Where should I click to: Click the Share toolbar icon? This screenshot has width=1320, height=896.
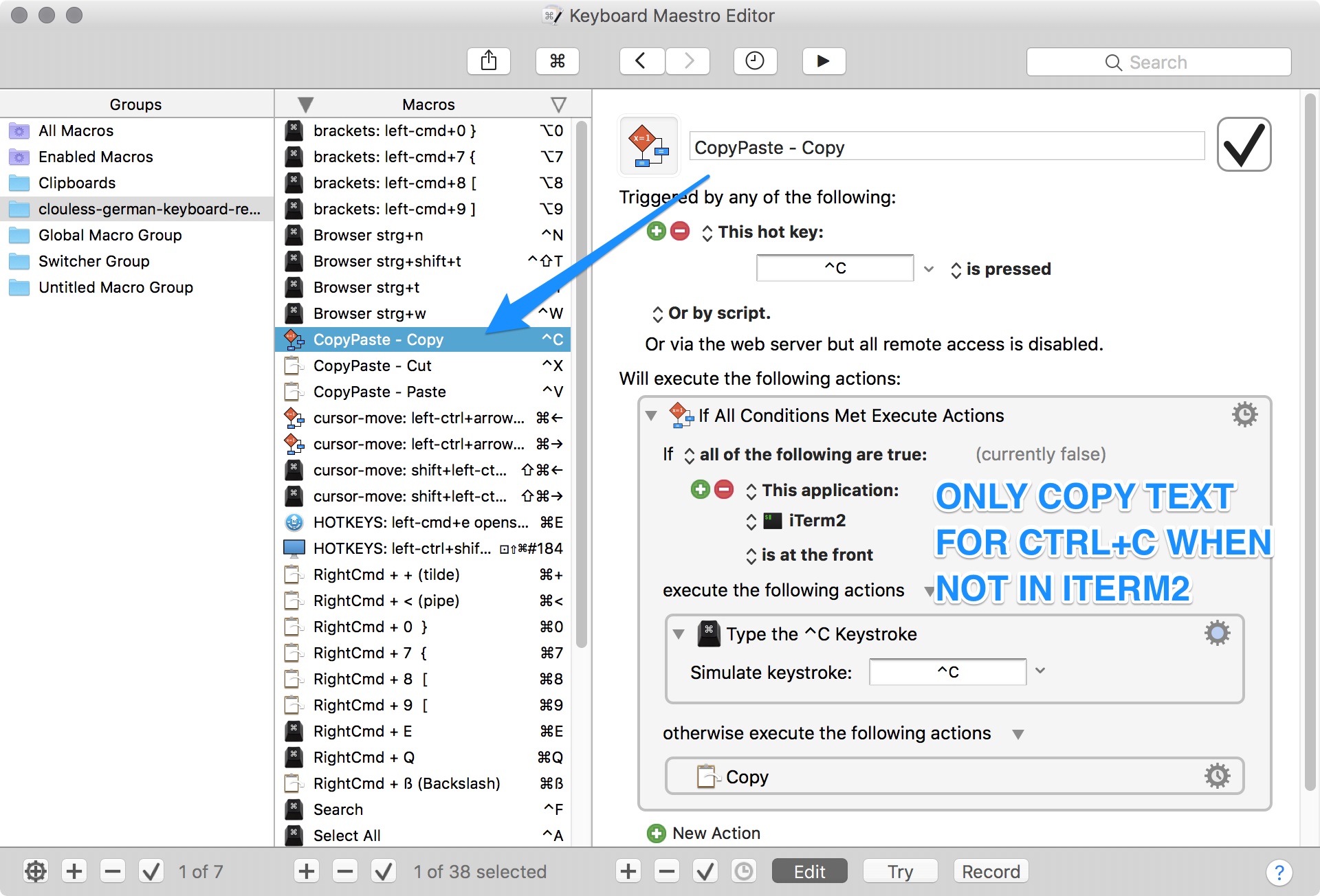pyautogui.click(x=488, y=61)
